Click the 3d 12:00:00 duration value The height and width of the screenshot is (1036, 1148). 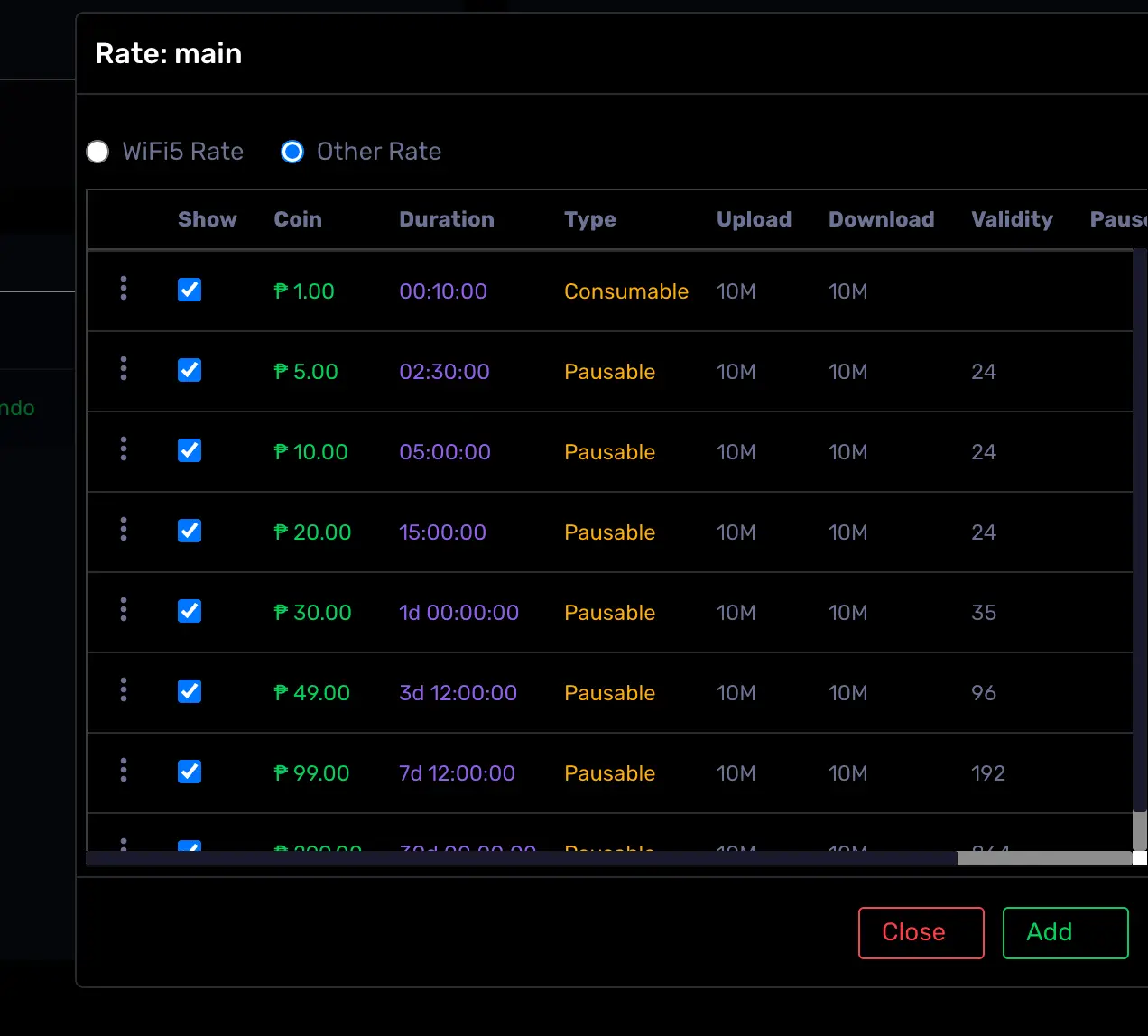pos(458,692)
